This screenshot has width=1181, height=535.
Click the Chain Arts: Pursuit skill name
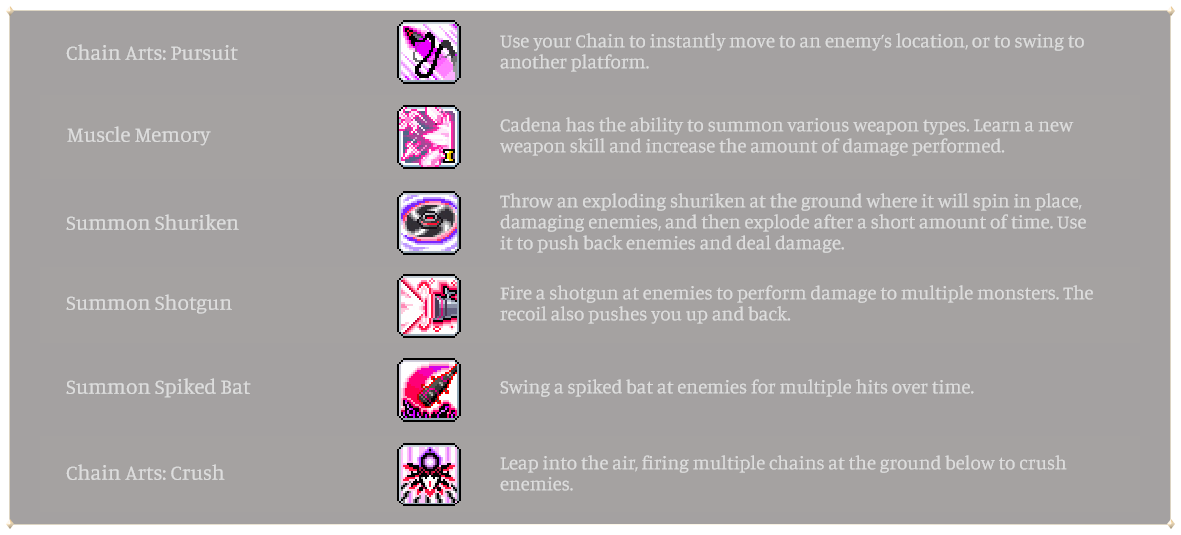(x=151, y=54)
